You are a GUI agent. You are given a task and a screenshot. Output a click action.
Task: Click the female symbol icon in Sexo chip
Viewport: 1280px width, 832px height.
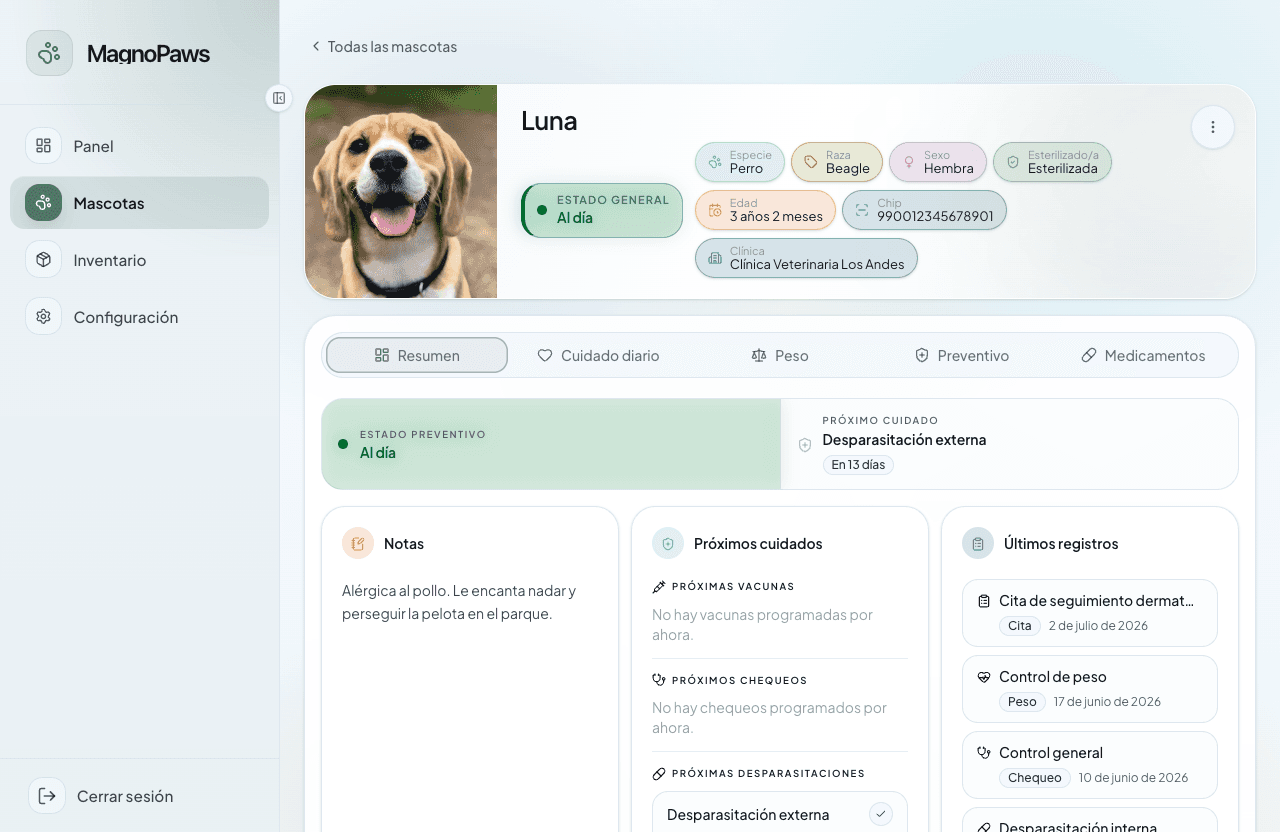click(x=909, y=162)
